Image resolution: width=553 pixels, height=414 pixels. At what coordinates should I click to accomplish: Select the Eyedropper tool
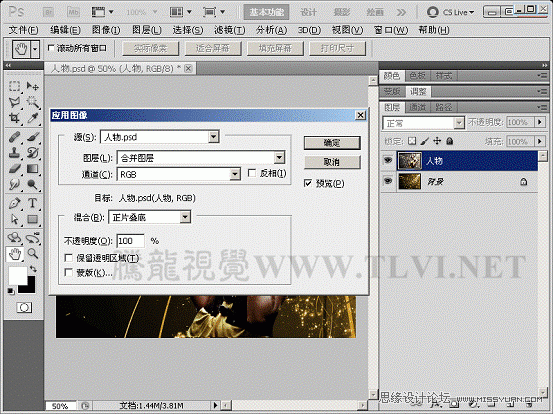pyautogui.click(x=32, y=118)
